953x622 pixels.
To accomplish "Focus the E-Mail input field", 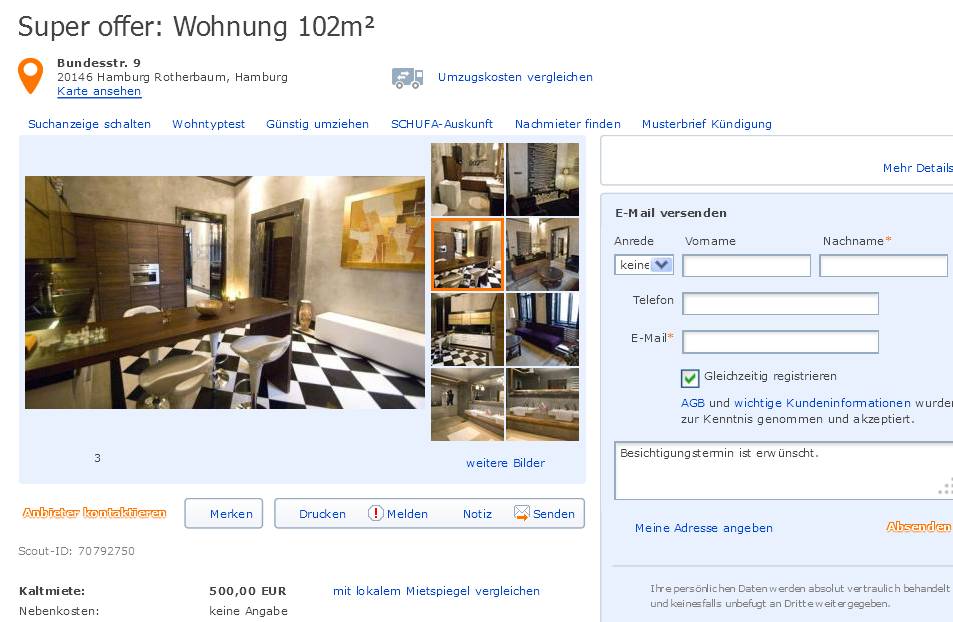I will pos(780,342).
